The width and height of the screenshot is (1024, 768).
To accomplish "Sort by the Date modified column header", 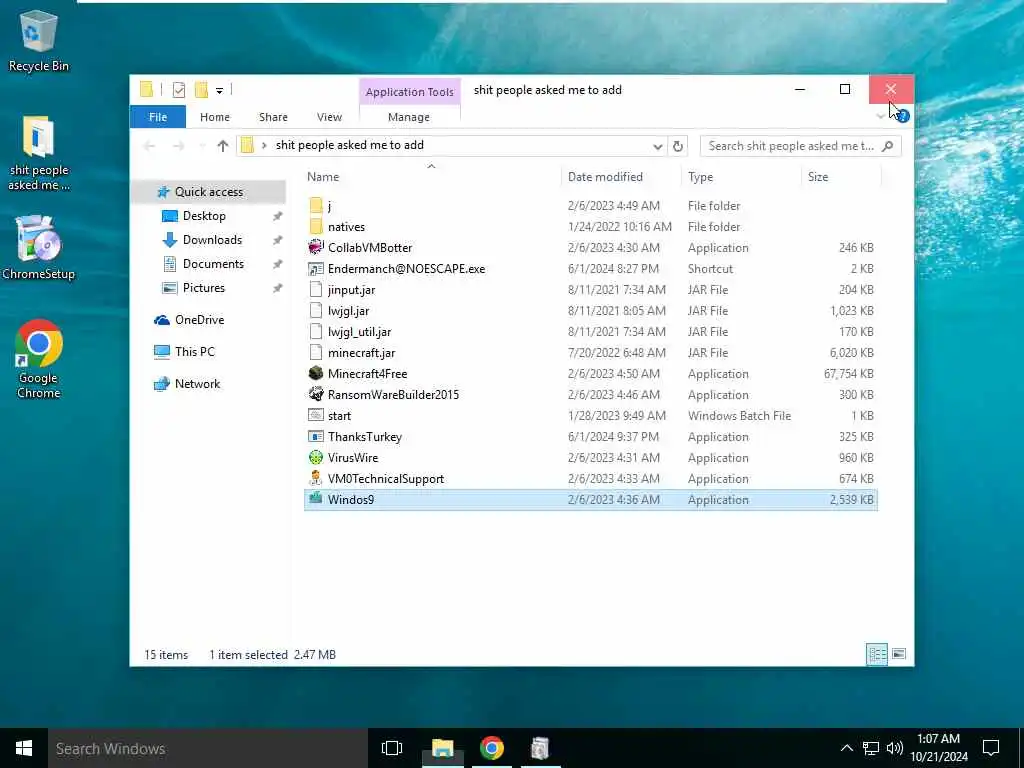I will pos(605,176).
